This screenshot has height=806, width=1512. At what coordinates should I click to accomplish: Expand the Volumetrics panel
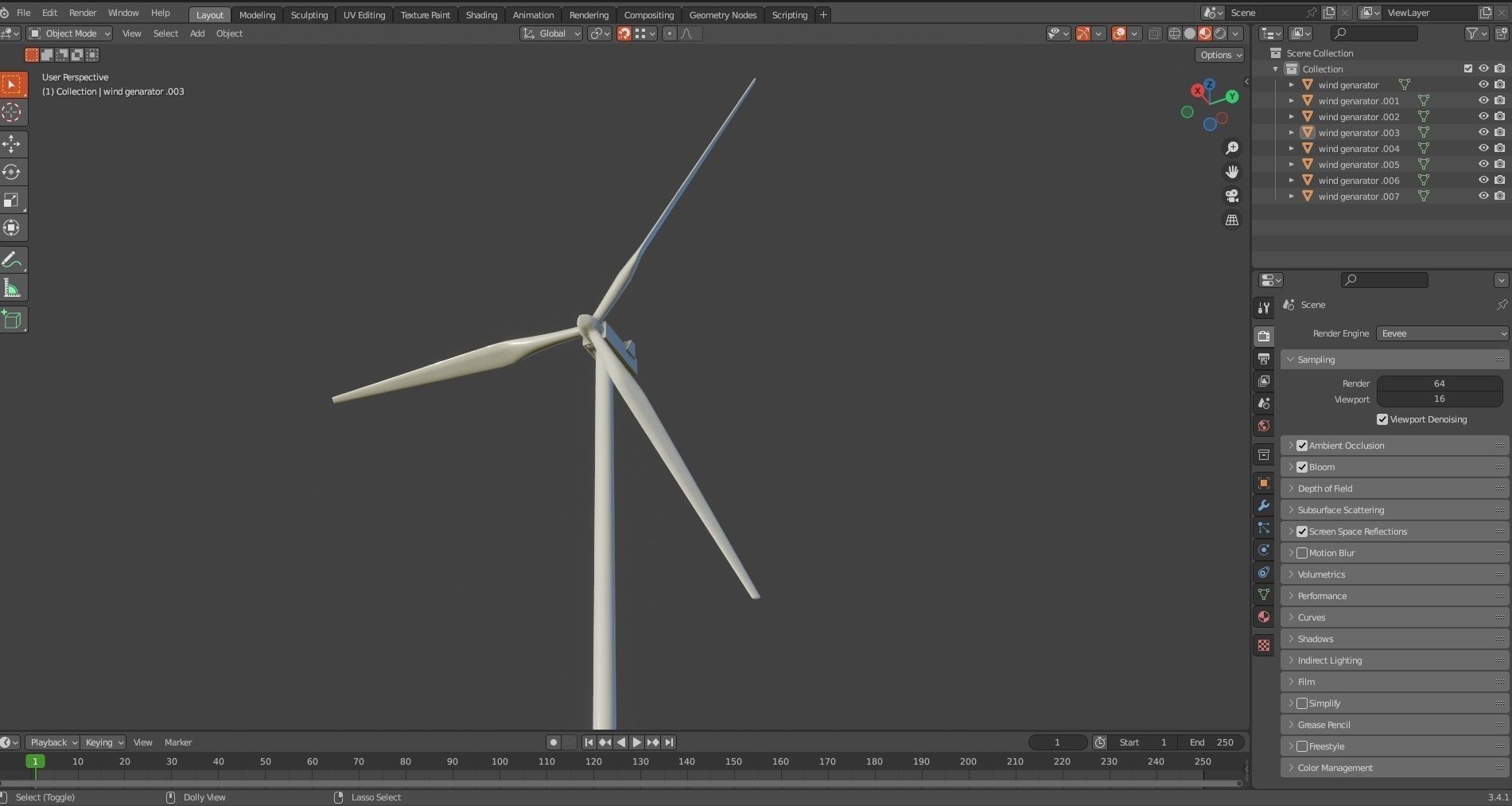coord(1395,574)
